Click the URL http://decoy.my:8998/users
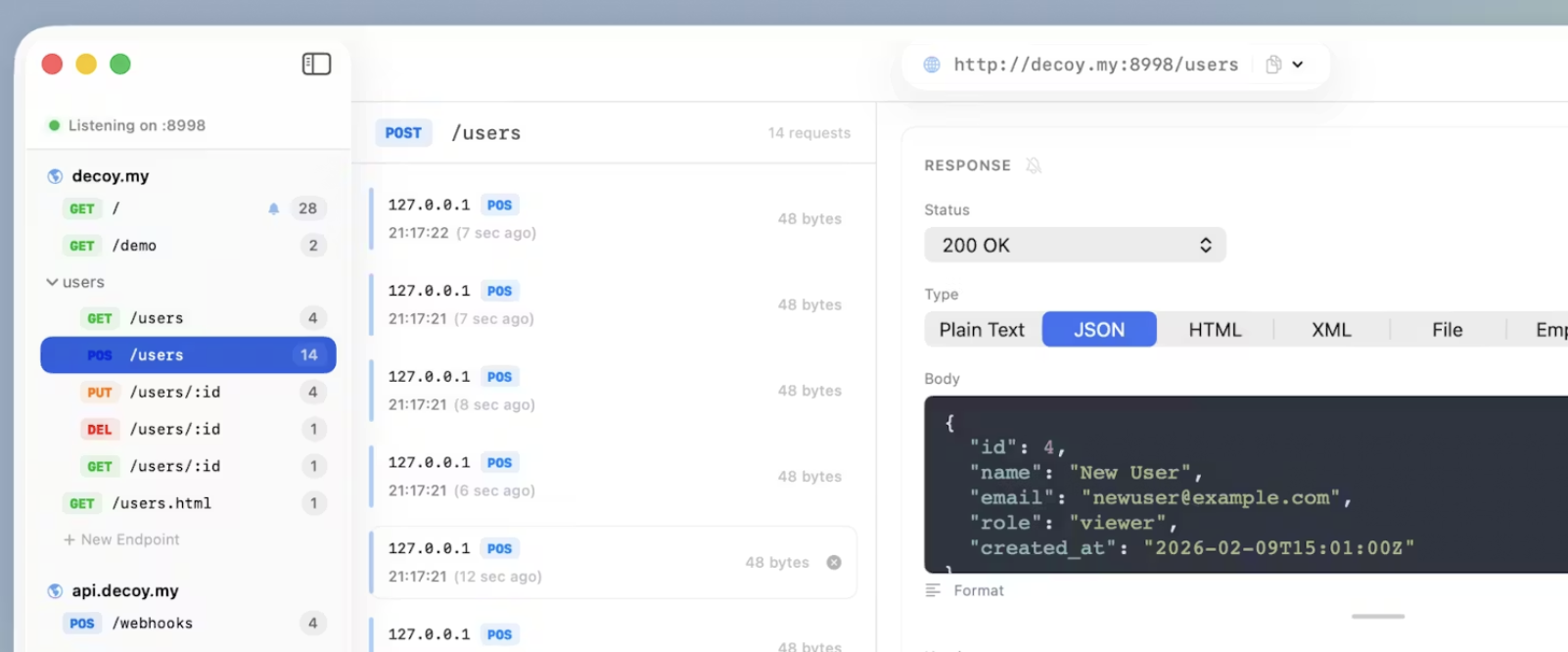 [x=1096, y=65]
